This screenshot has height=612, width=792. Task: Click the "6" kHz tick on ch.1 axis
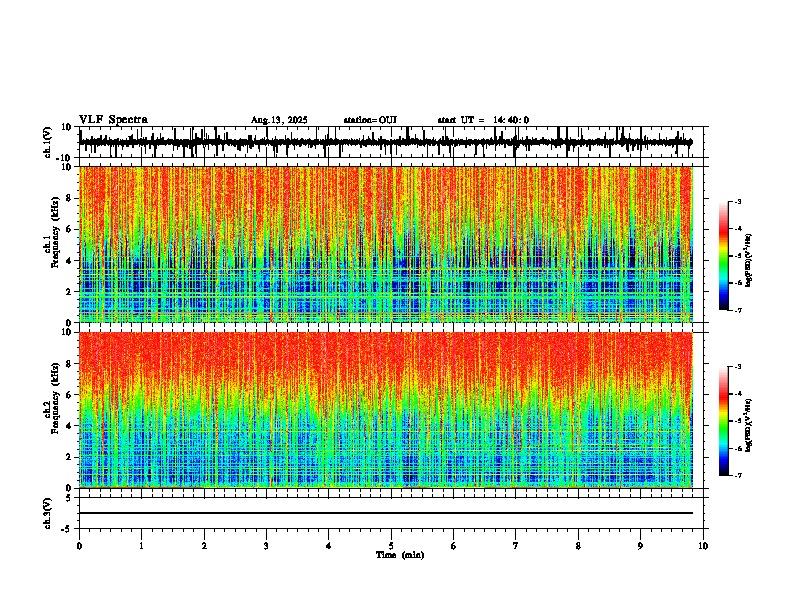[69, 229]
